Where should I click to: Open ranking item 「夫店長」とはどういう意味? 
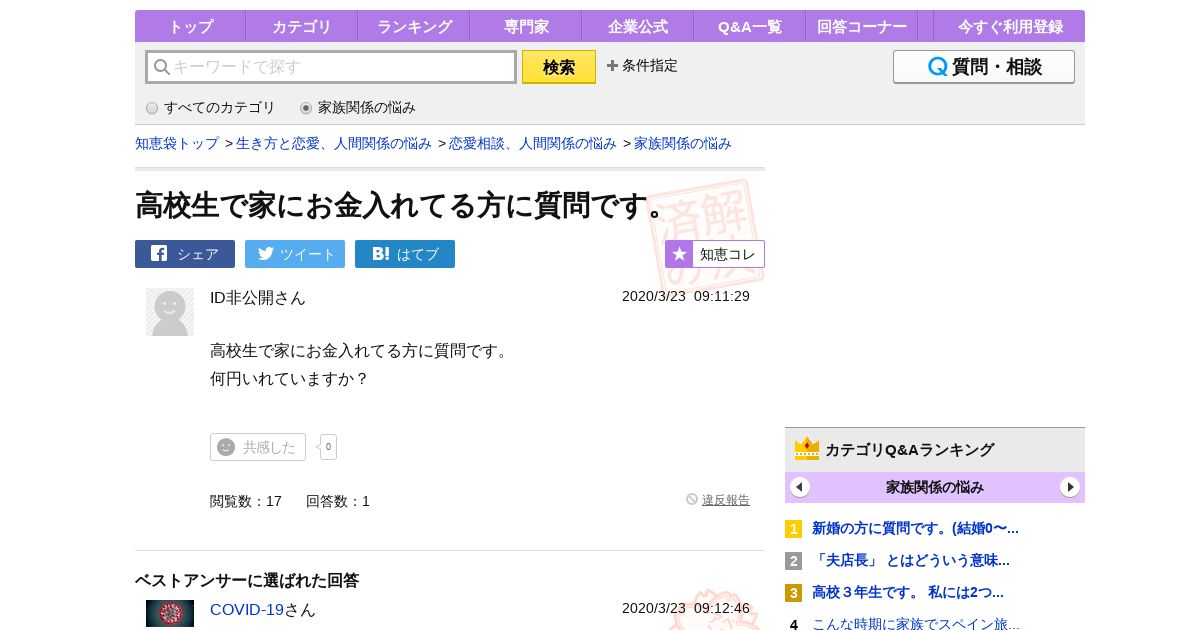(911, 560)
